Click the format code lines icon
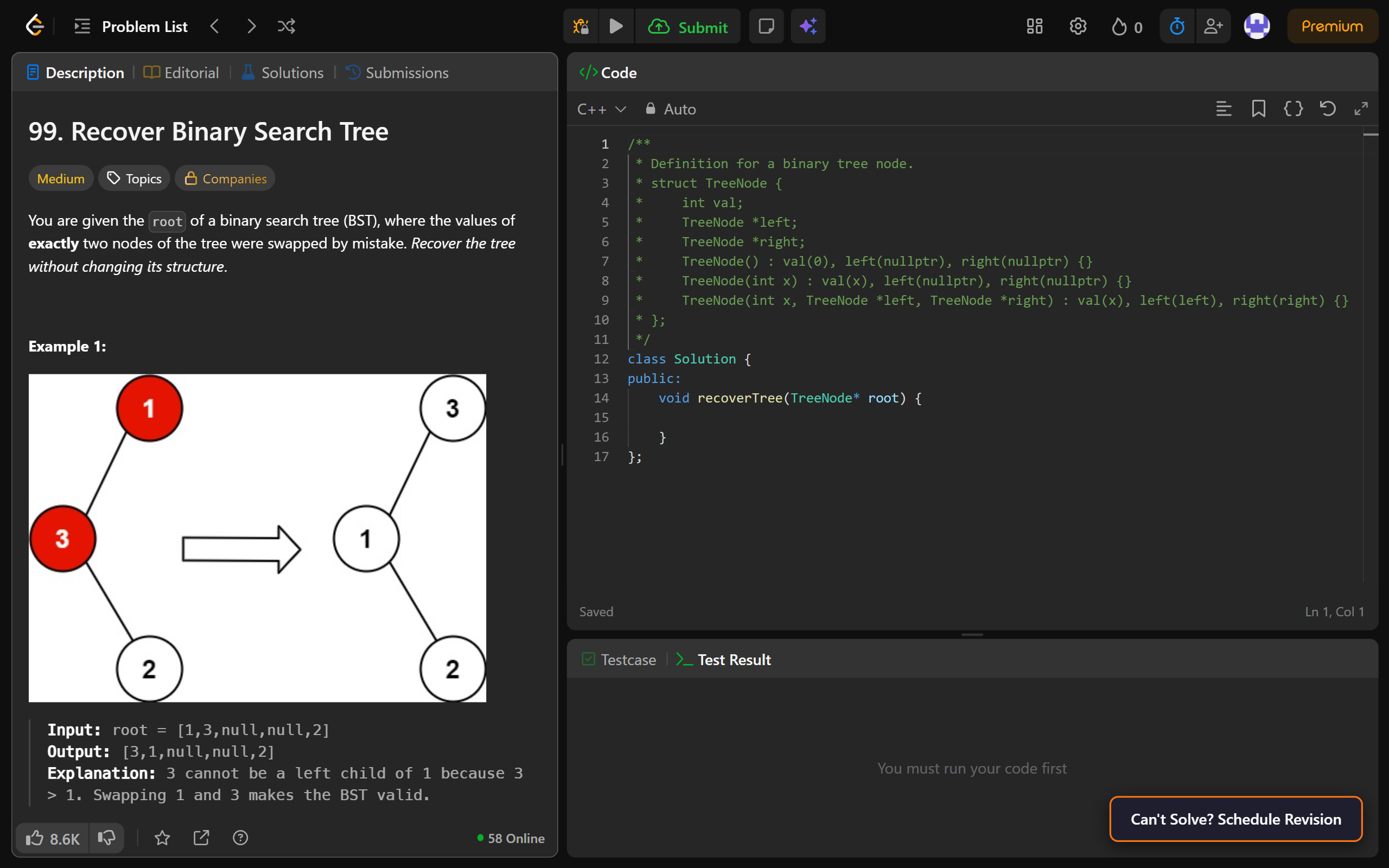 [x=1224, y=108]
